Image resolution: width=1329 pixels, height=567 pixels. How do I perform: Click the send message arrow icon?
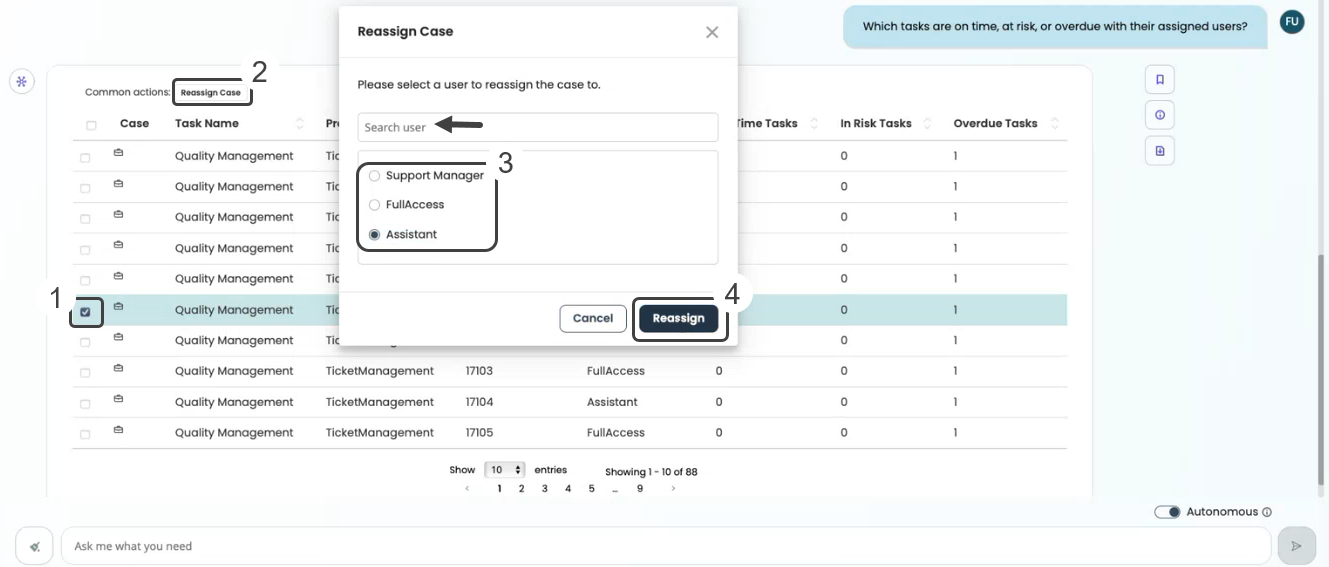[1296, 546]
